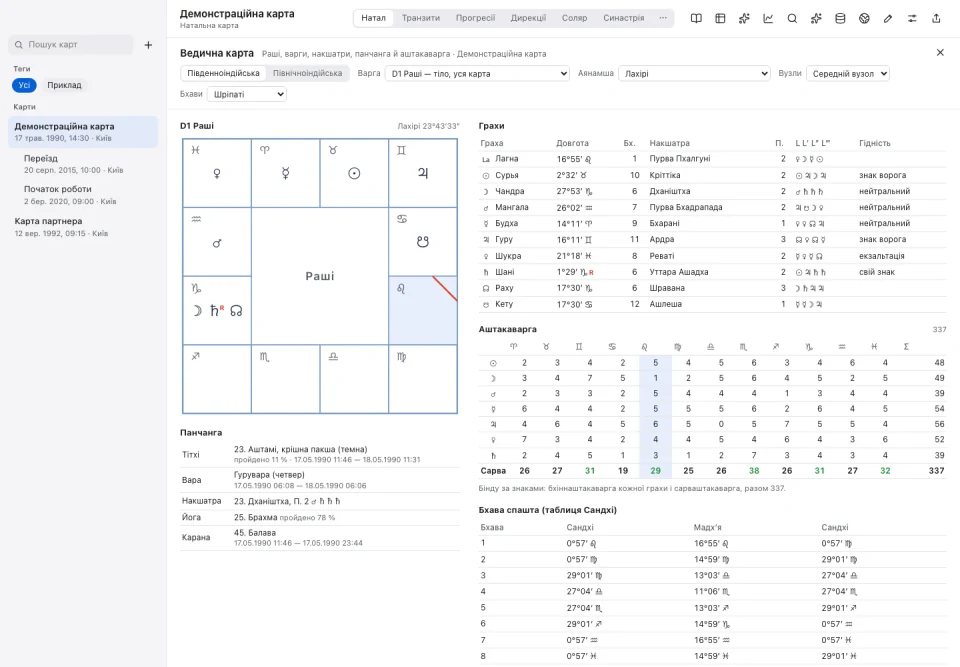
Task: Open the three-dots more tabs menu
Action: click(662, 18)
